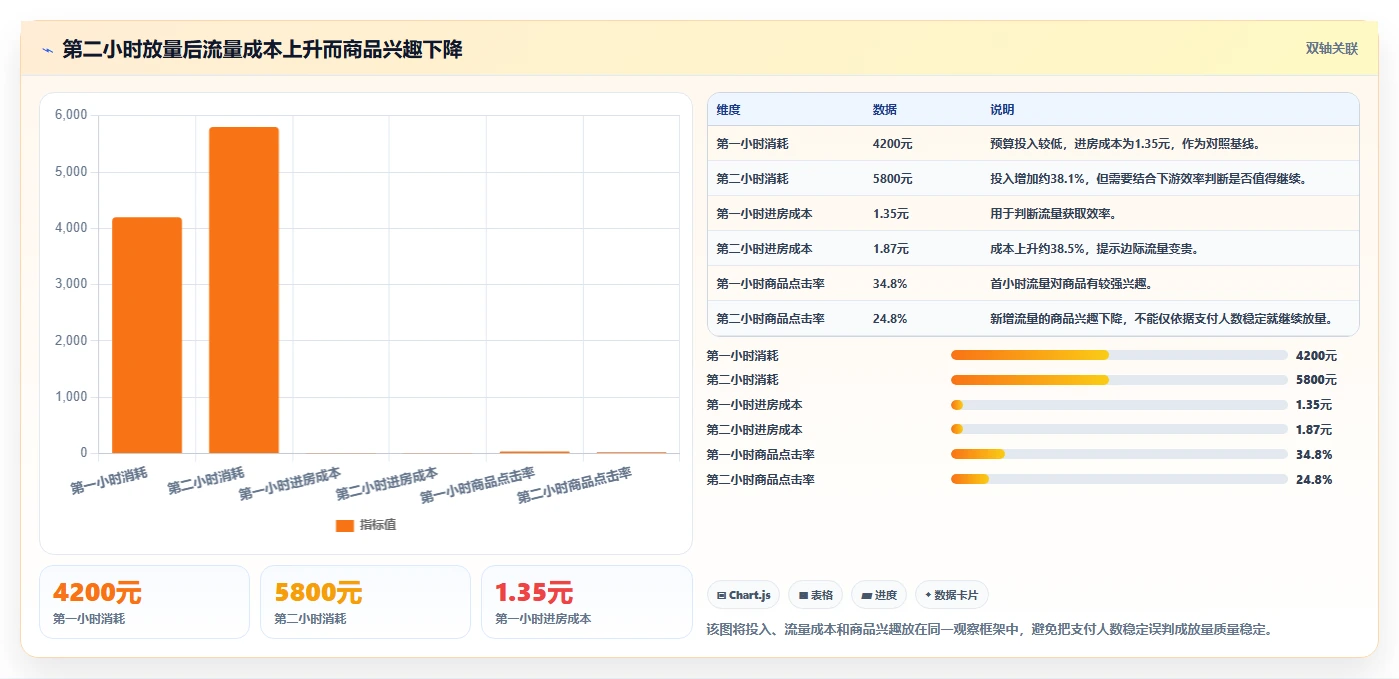Click x-axis label 第一小时进房成本

tap(290, 484)
